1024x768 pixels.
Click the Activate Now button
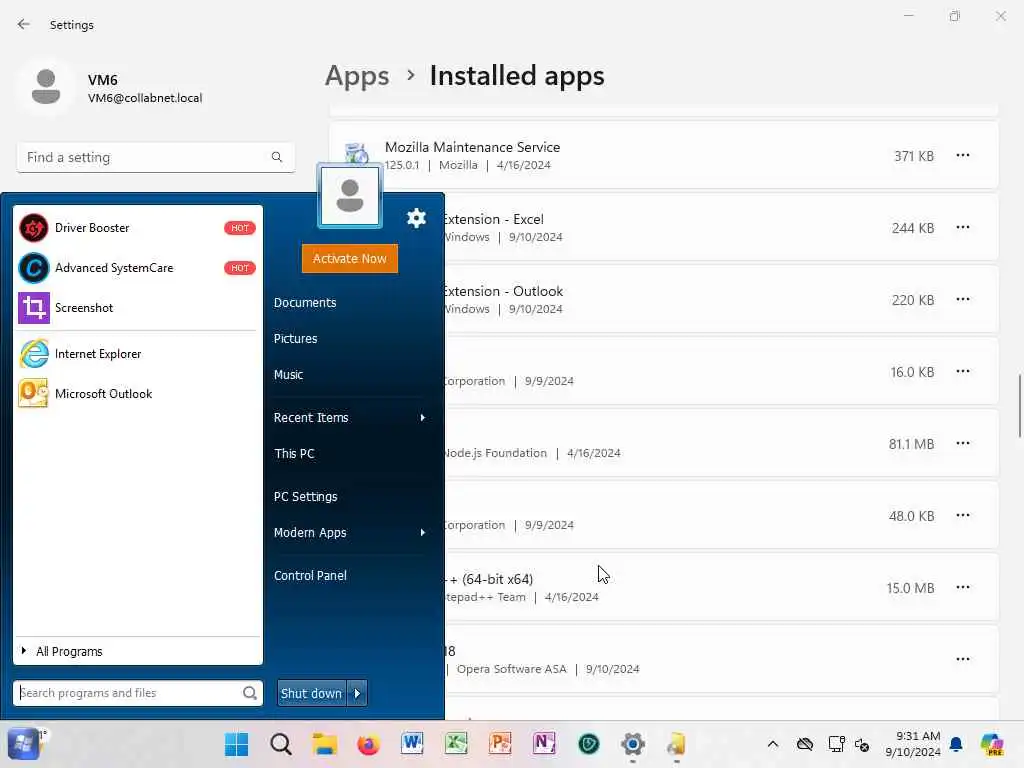349,259
